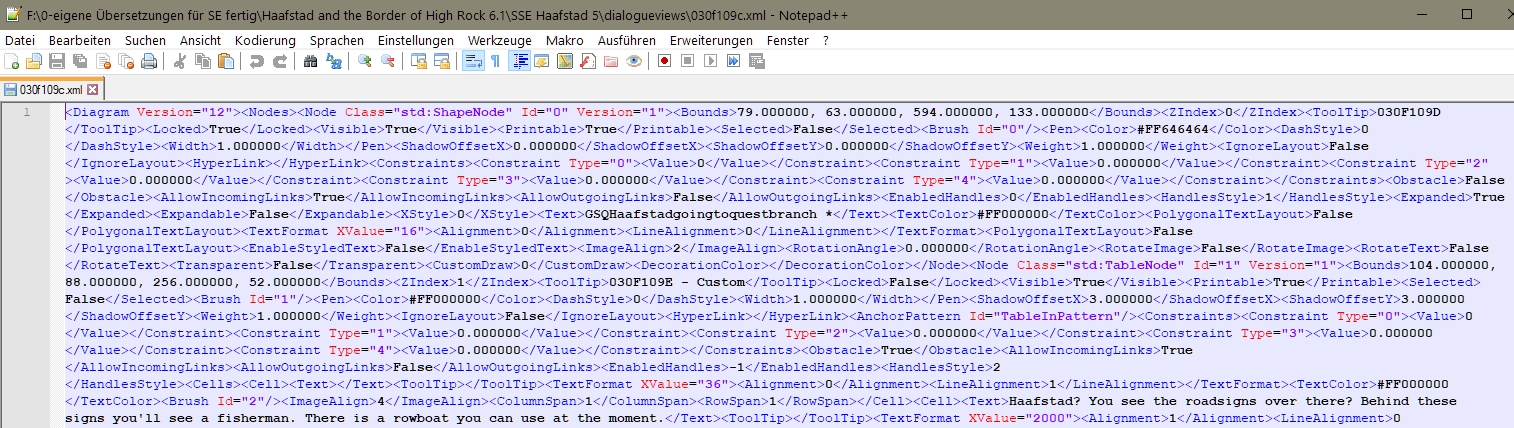Click the Print icon in toolbar
Image resolution: width=1514 pixels, height=428 pixels.
[x=149, y=61]
